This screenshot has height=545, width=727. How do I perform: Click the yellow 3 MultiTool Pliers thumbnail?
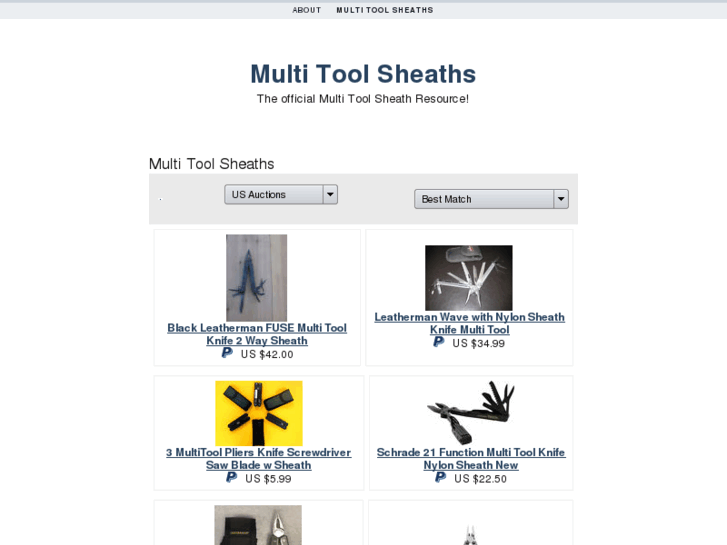[x=259, y=413]
